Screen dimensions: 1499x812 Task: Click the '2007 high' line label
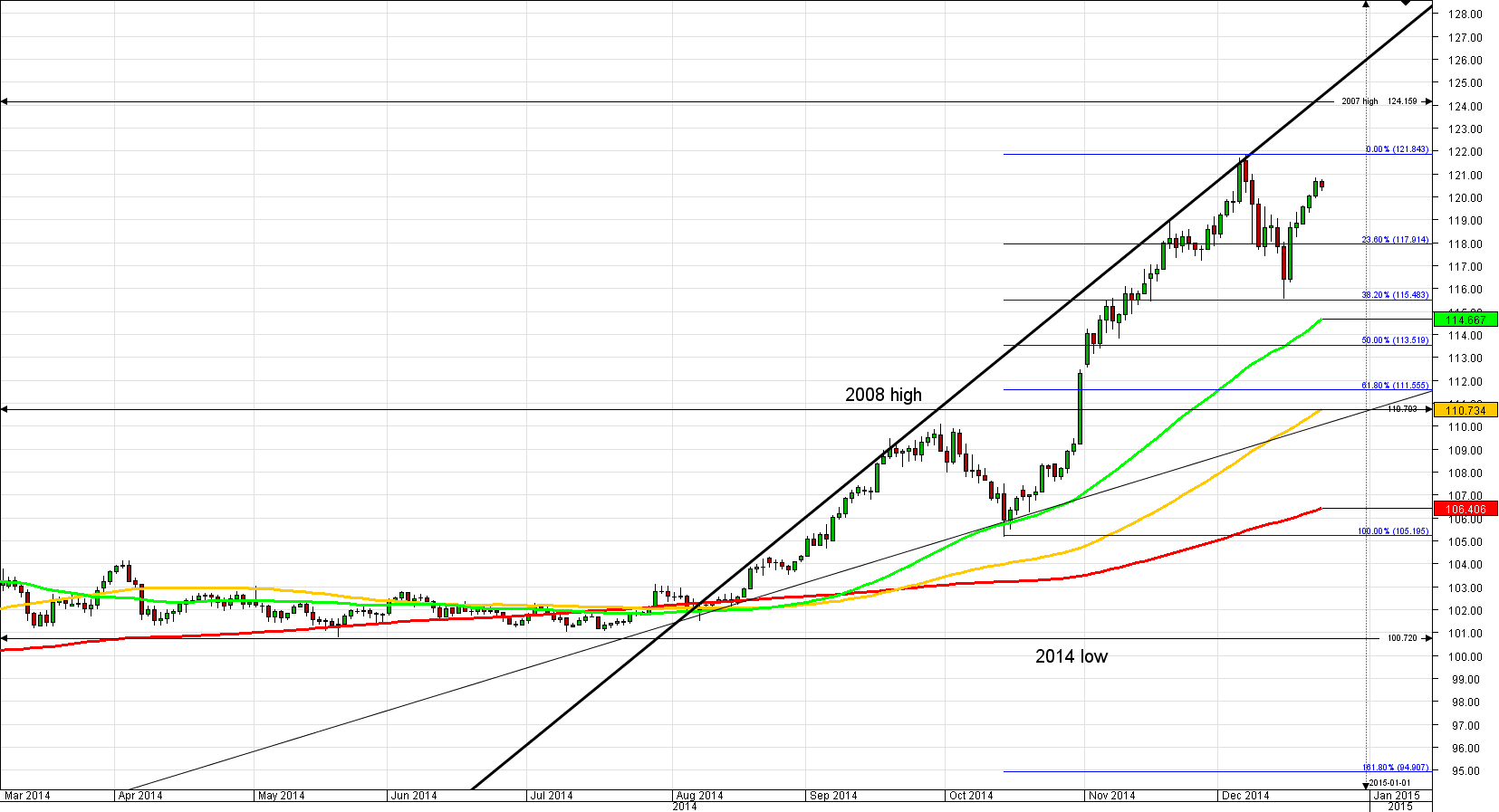point(1360,101)
